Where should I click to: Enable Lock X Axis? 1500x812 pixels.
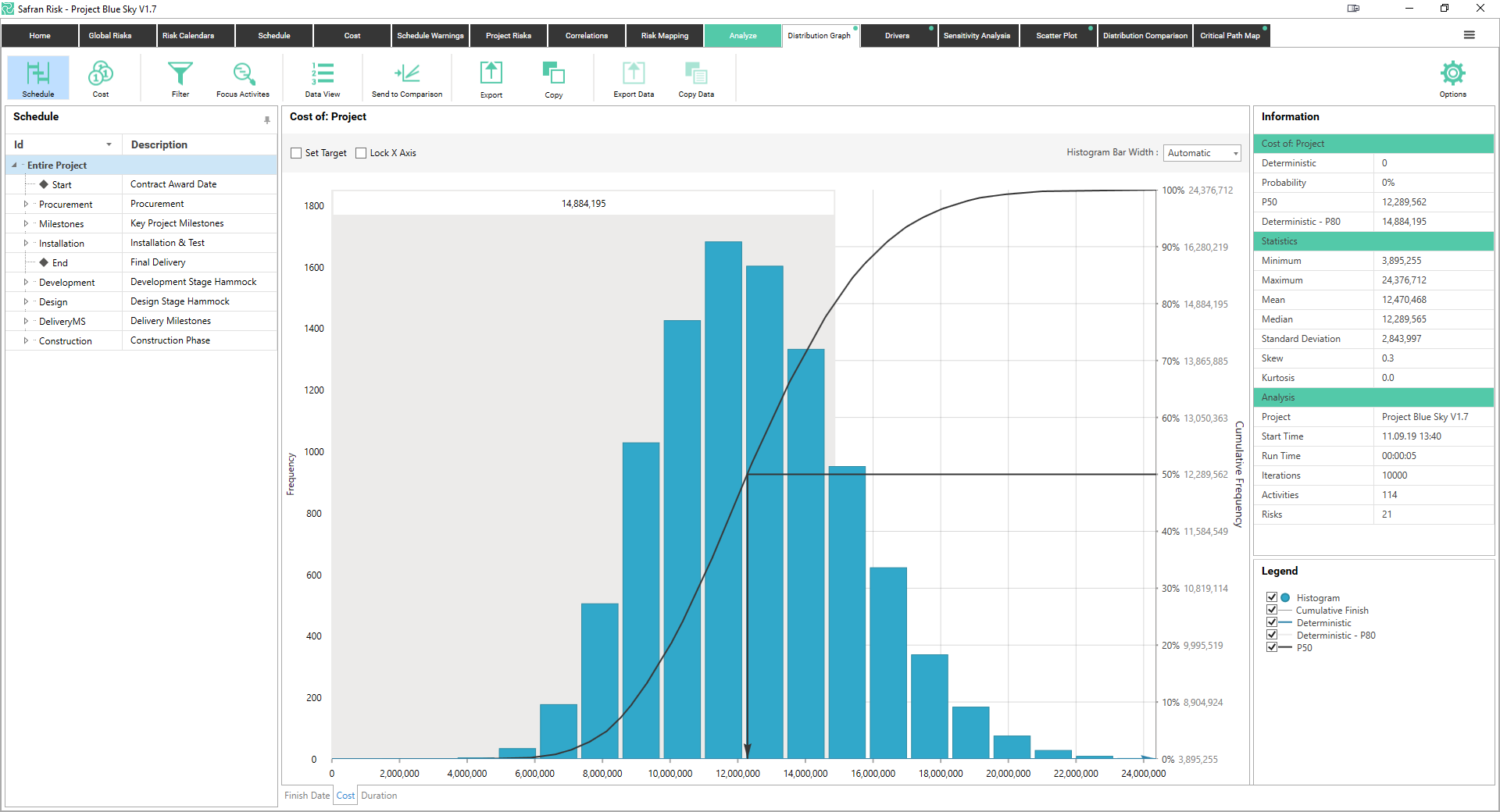tap(360, 153)
